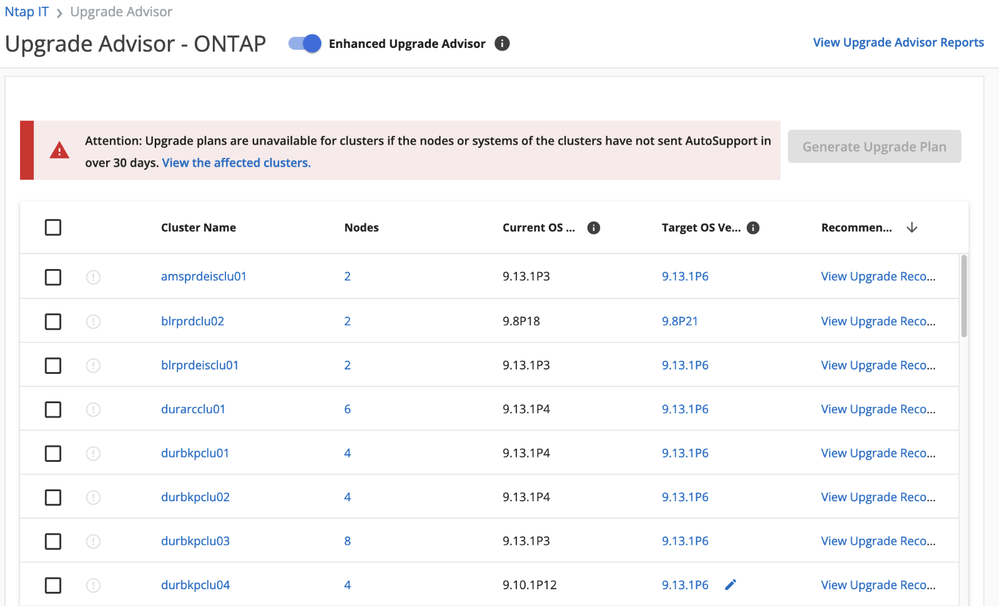999x606 pixels.
Task: Open Ntap IT breadcrumb link
Action: tap(26, 12)
